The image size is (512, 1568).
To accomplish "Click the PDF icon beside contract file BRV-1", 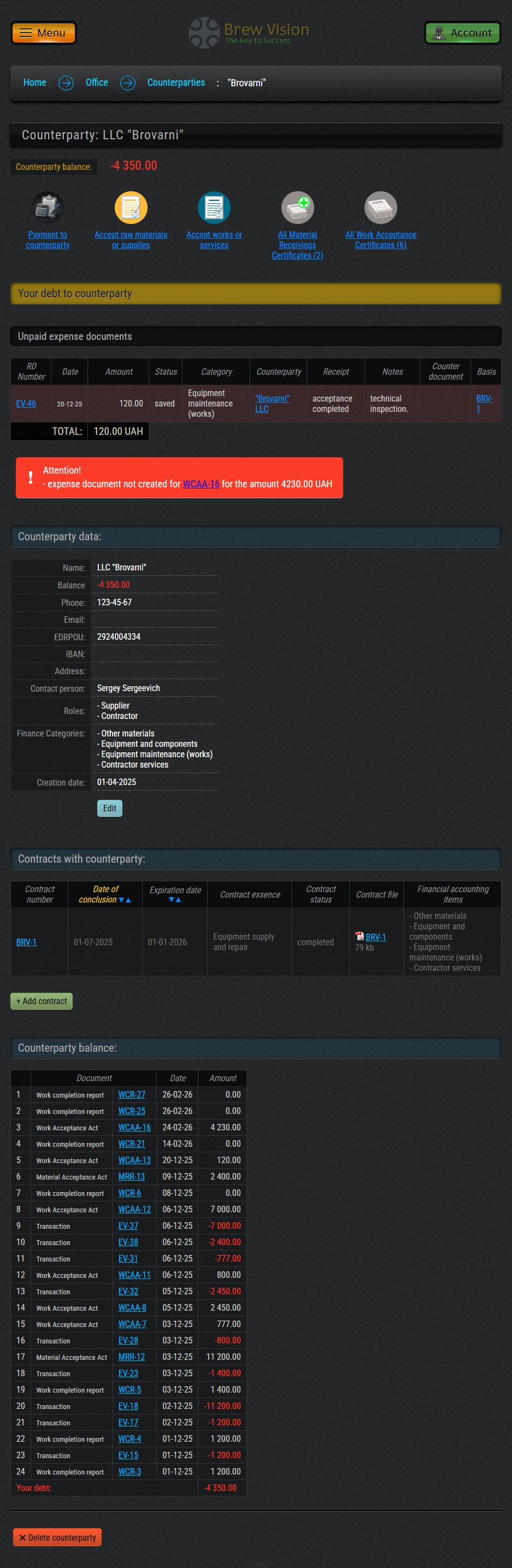I will pos(360,936).
